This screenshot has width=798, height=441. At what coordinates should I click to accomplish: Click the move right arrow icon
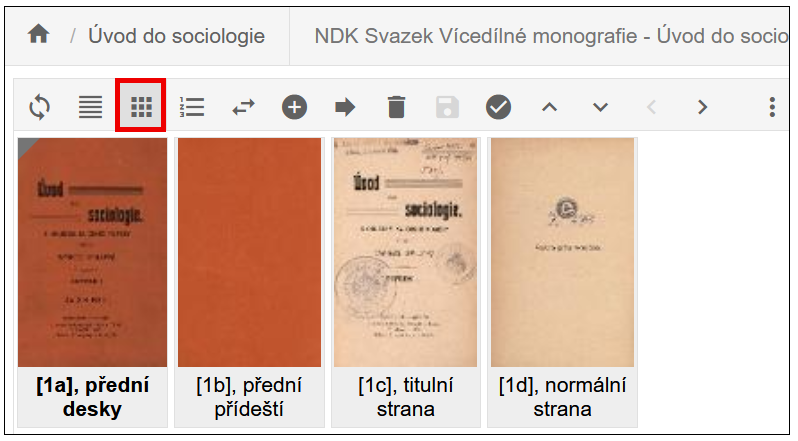coord(345,107)
